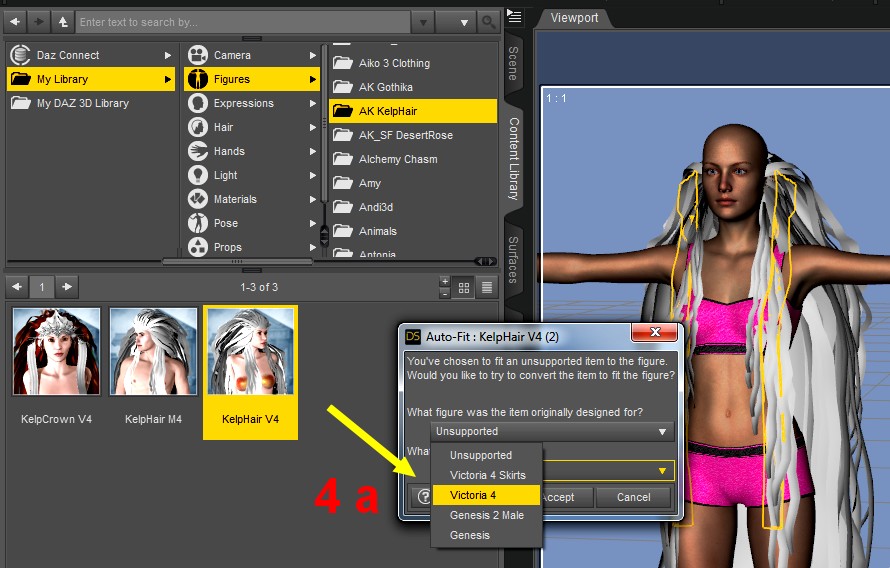The image size is (890, 568).
Task: Go back with the left arrow button
Action: tap(15, 22)
